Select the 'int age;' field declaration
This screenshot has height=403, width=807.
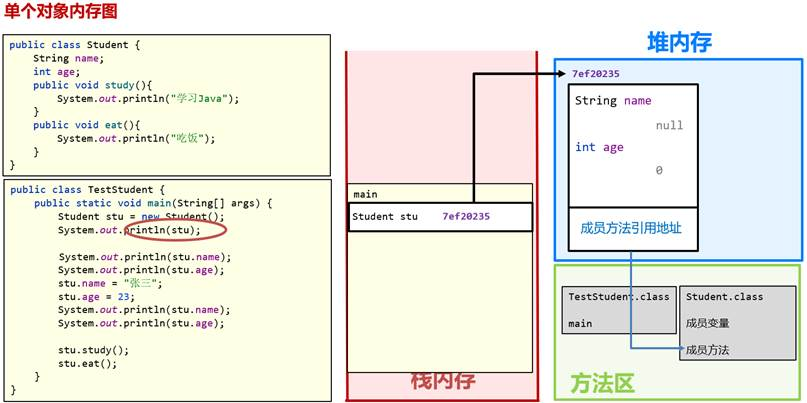(x=57, y=72)
